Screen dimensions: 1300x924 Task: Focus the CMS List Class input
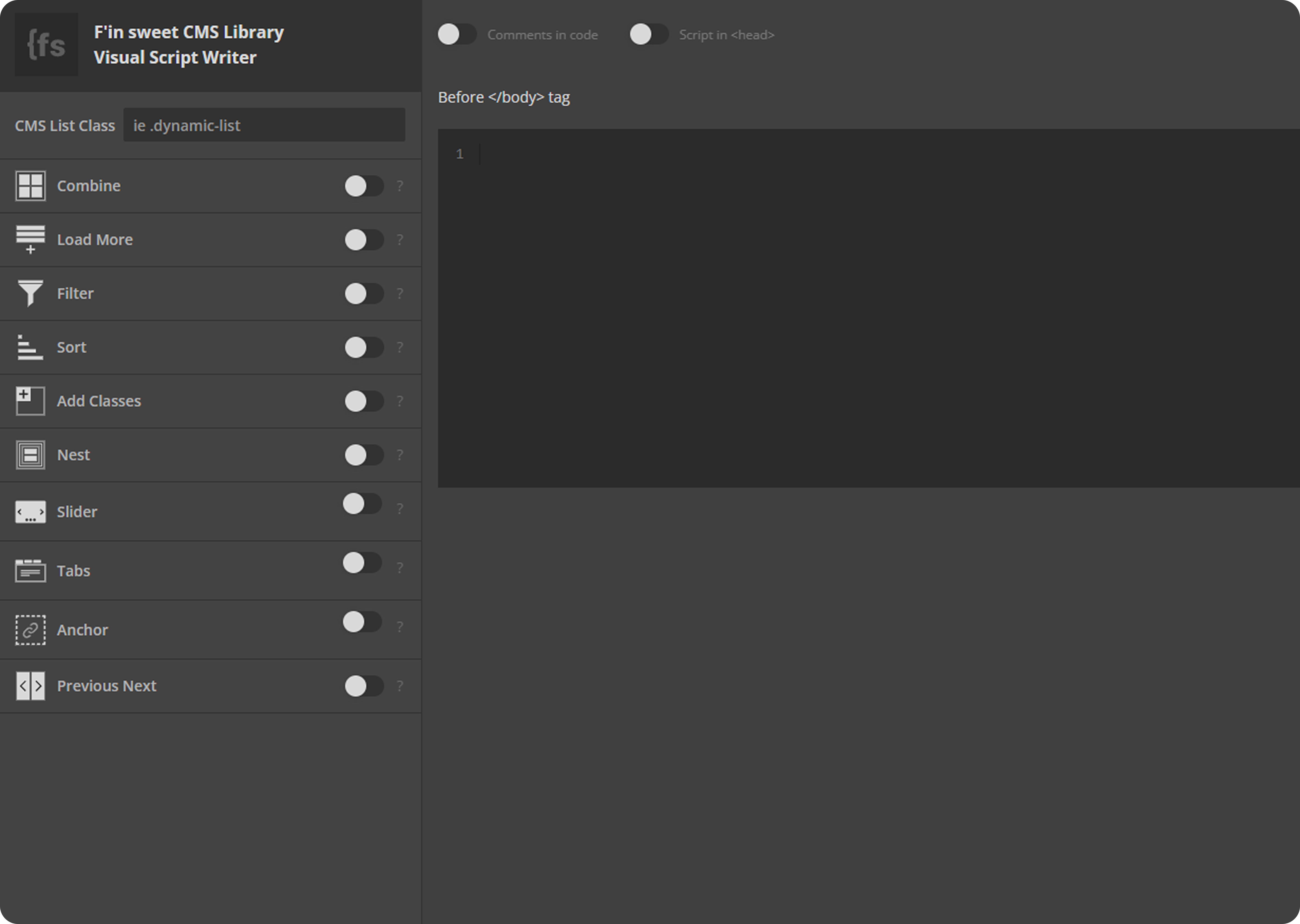click(264, 125)
